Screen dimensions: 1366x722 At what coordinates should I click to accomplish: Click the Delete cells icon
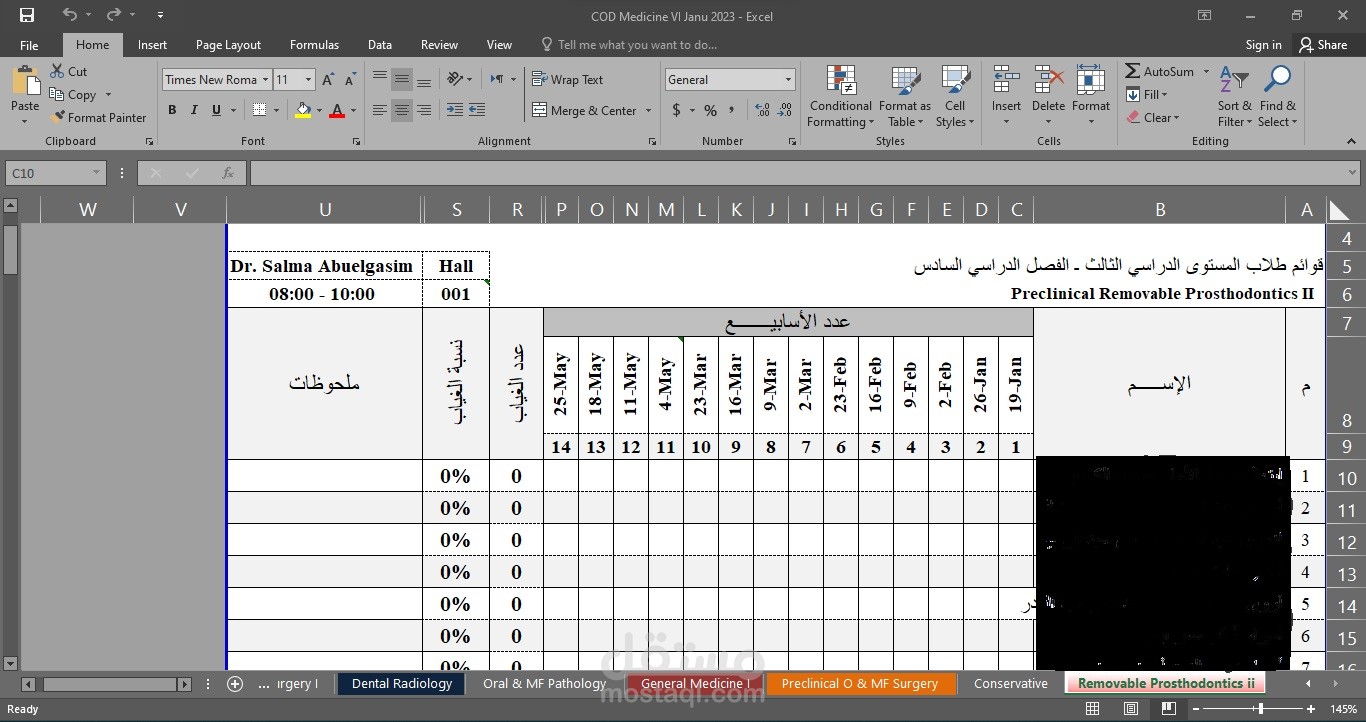(x=1048, y=81)
